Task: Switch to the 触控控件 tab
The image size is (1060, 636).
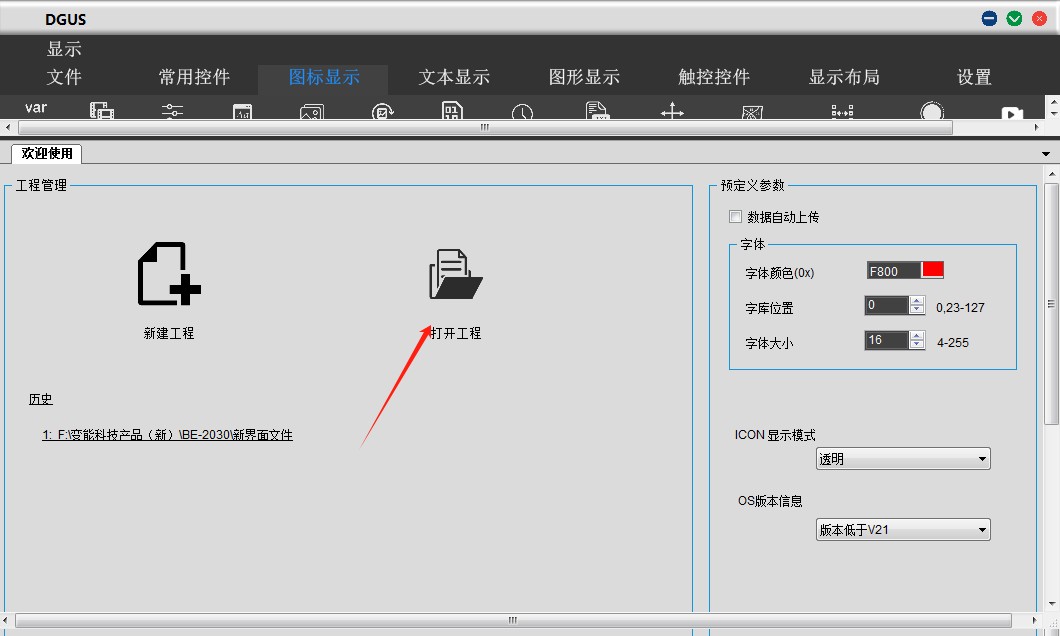Action: 714,77
